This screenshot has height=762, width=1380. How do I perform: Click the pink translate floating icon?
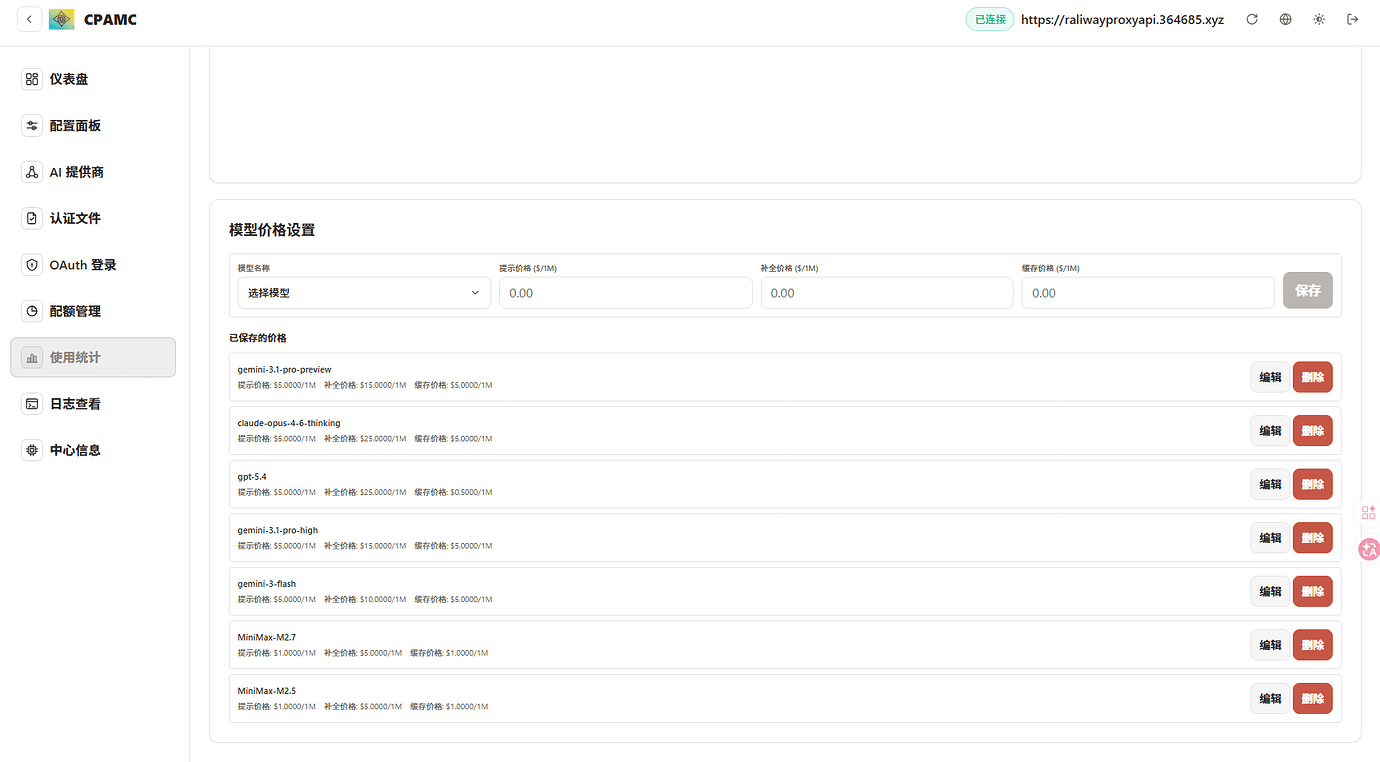1369,549
